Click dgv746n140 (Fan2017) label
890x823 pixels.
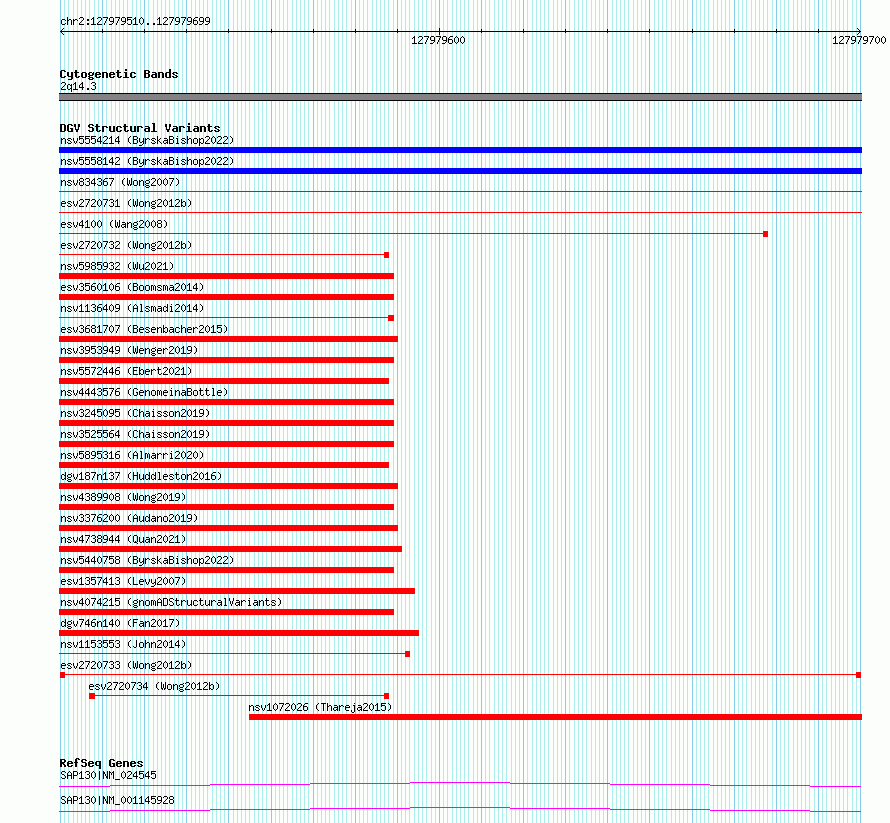(x=120, y=623)
